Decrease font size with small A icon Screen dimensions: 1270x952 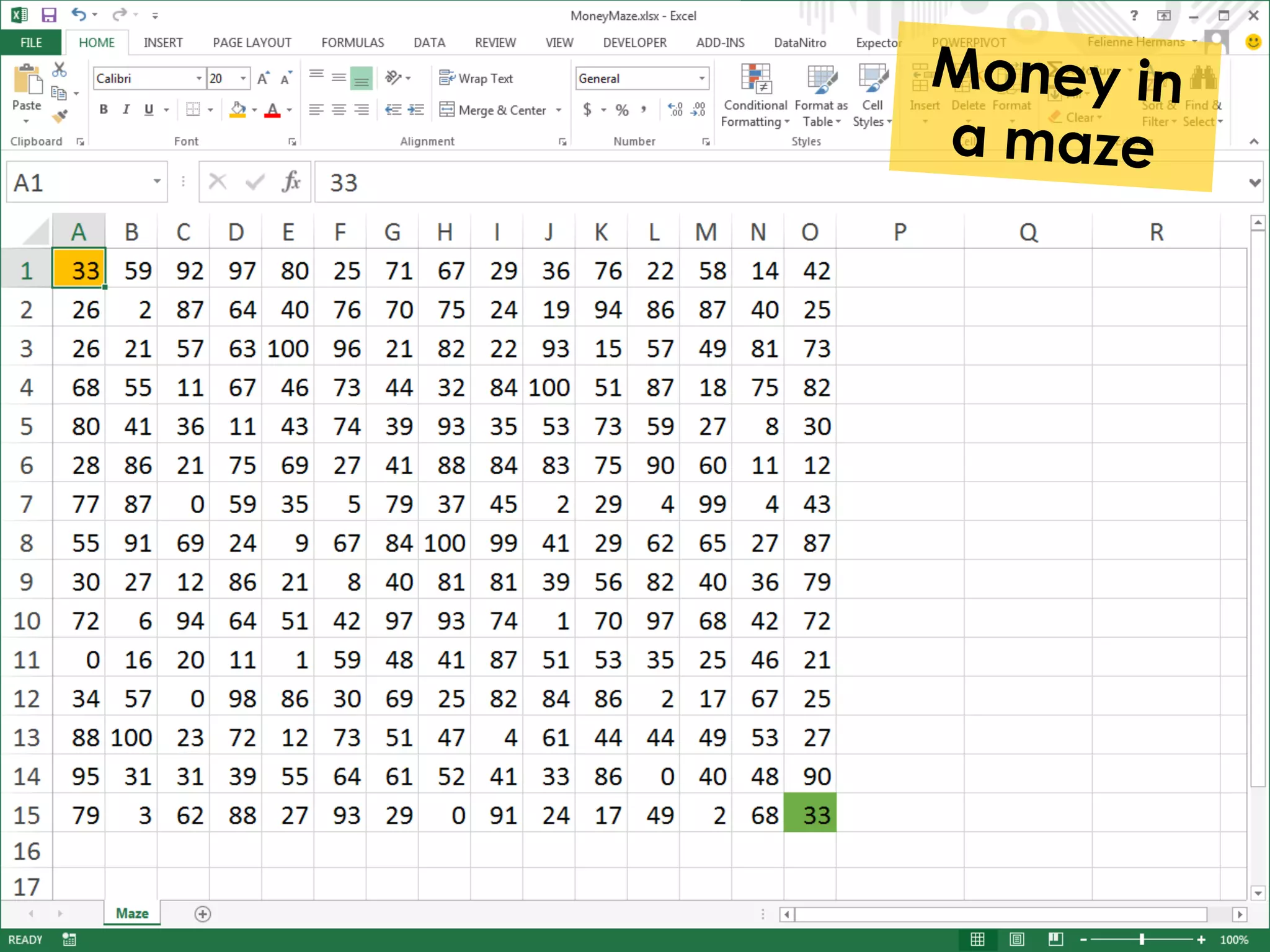pos(286,78)
